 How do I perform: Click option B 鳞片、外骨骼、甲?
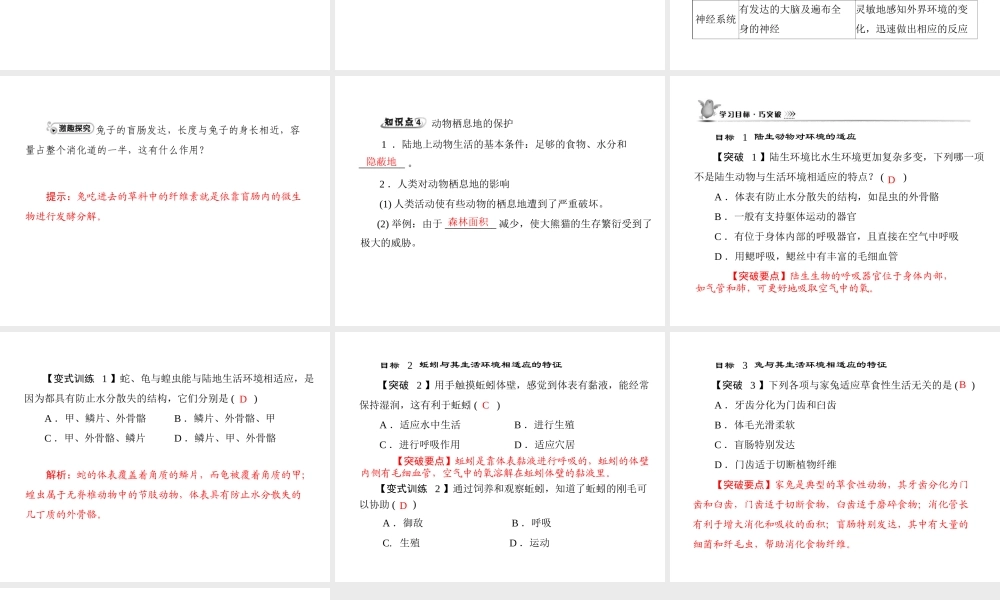[224, 418]
